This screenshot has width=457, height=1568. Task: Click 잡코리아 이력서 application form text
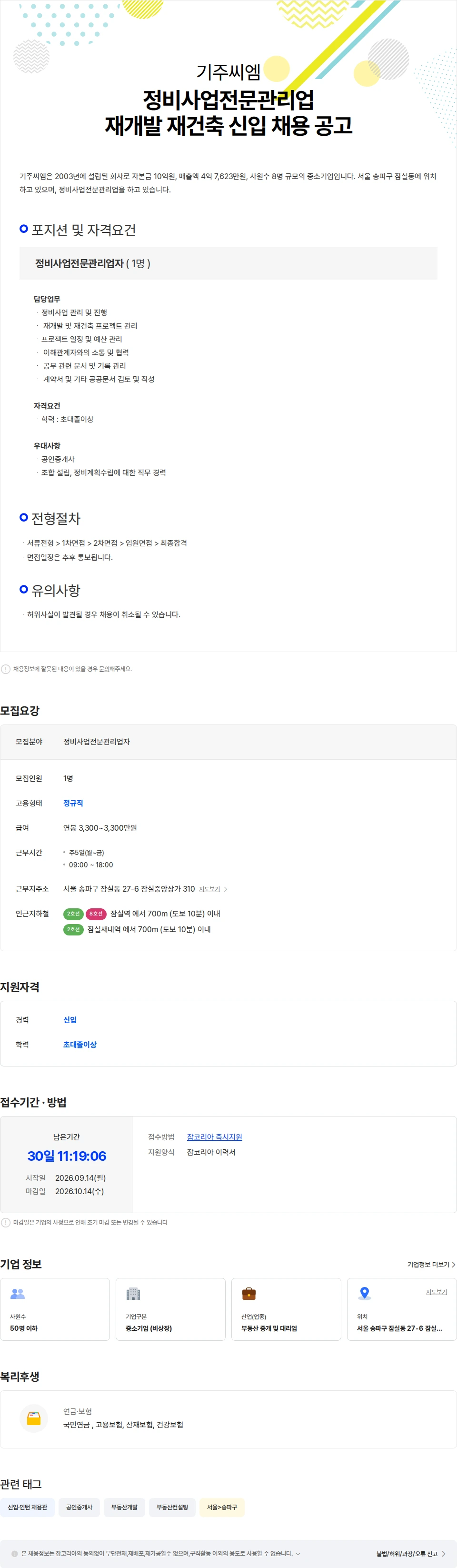(211, 1152)
